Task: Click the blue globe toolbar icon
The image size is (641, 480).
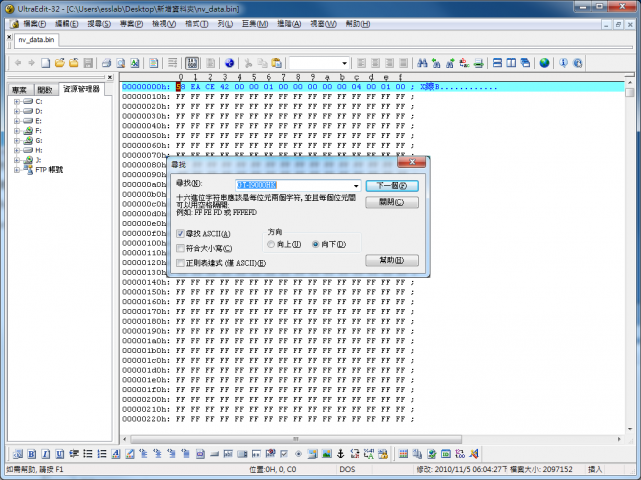Action: click(x=229, y=63)
